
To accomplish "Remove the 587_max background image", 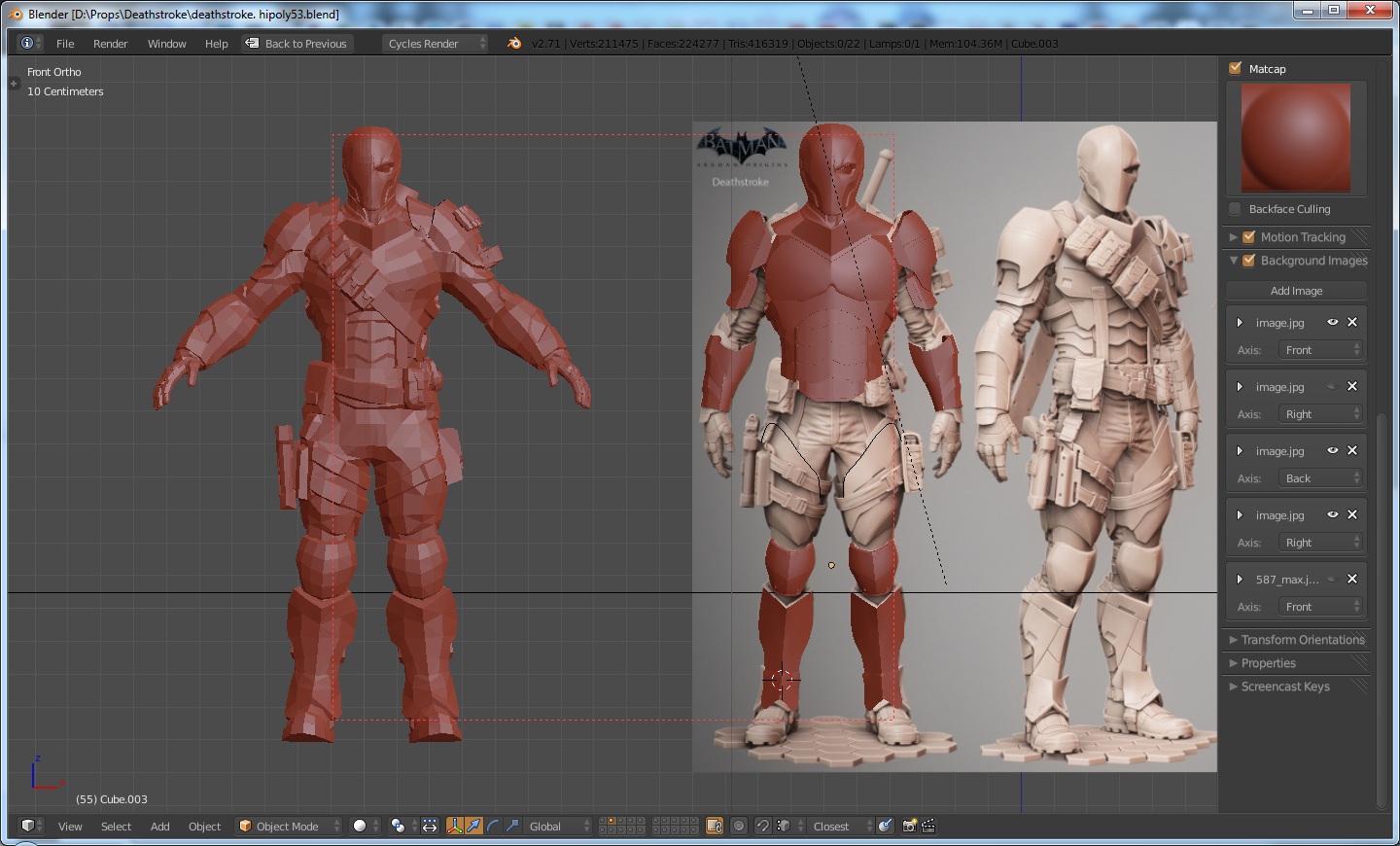I will click(x=1351, y=579).
